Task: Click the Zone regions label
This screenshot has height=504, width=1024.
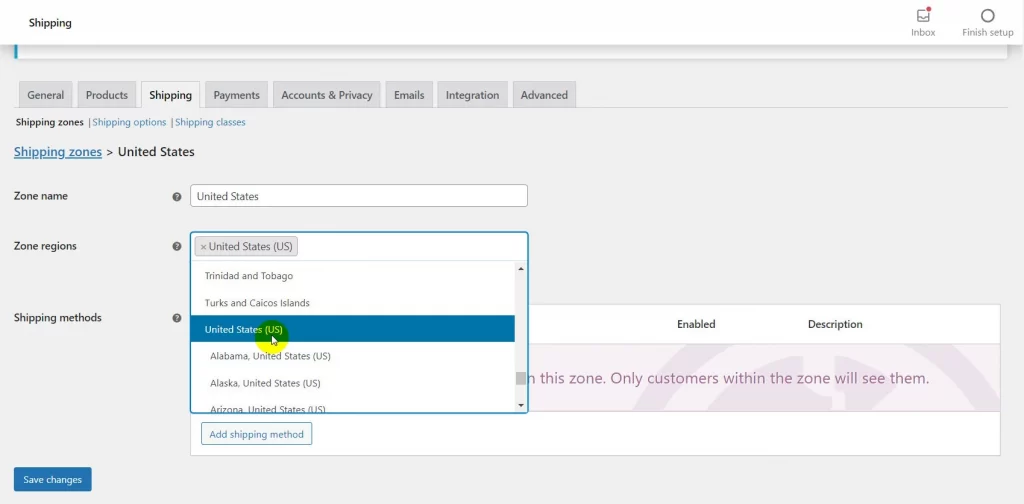Action: (45, 246)
